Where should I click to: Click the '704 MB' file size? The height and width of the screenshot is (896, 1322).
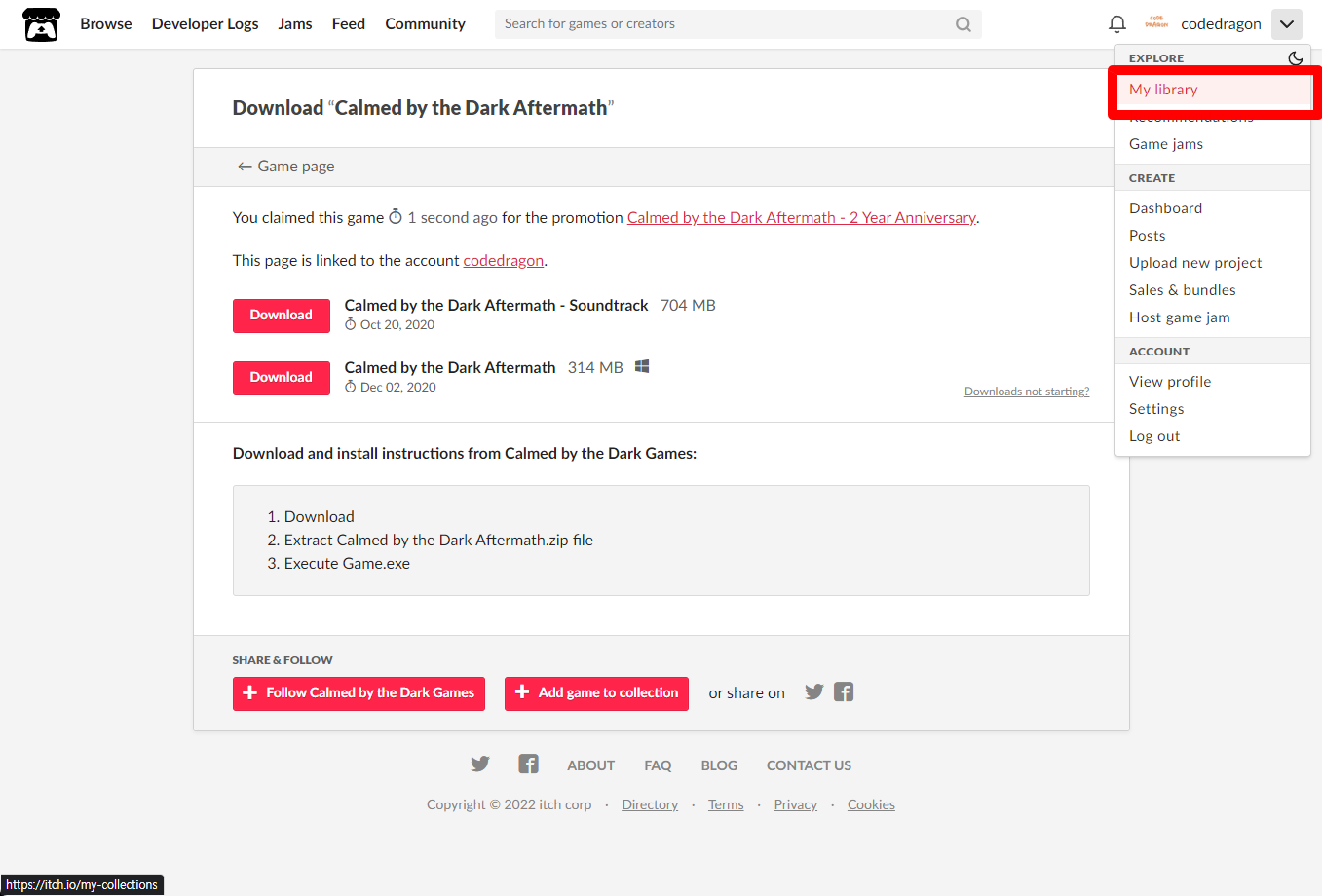point(688,306)
